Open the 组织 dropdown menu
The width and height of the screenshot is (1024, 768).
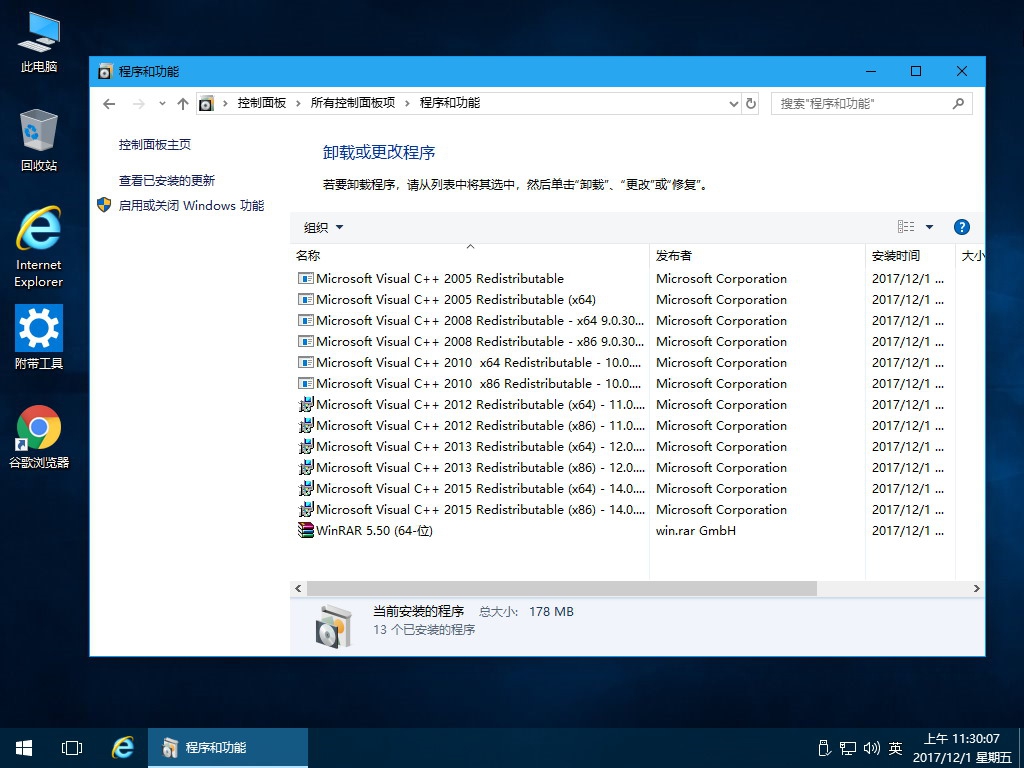point(323,227)
